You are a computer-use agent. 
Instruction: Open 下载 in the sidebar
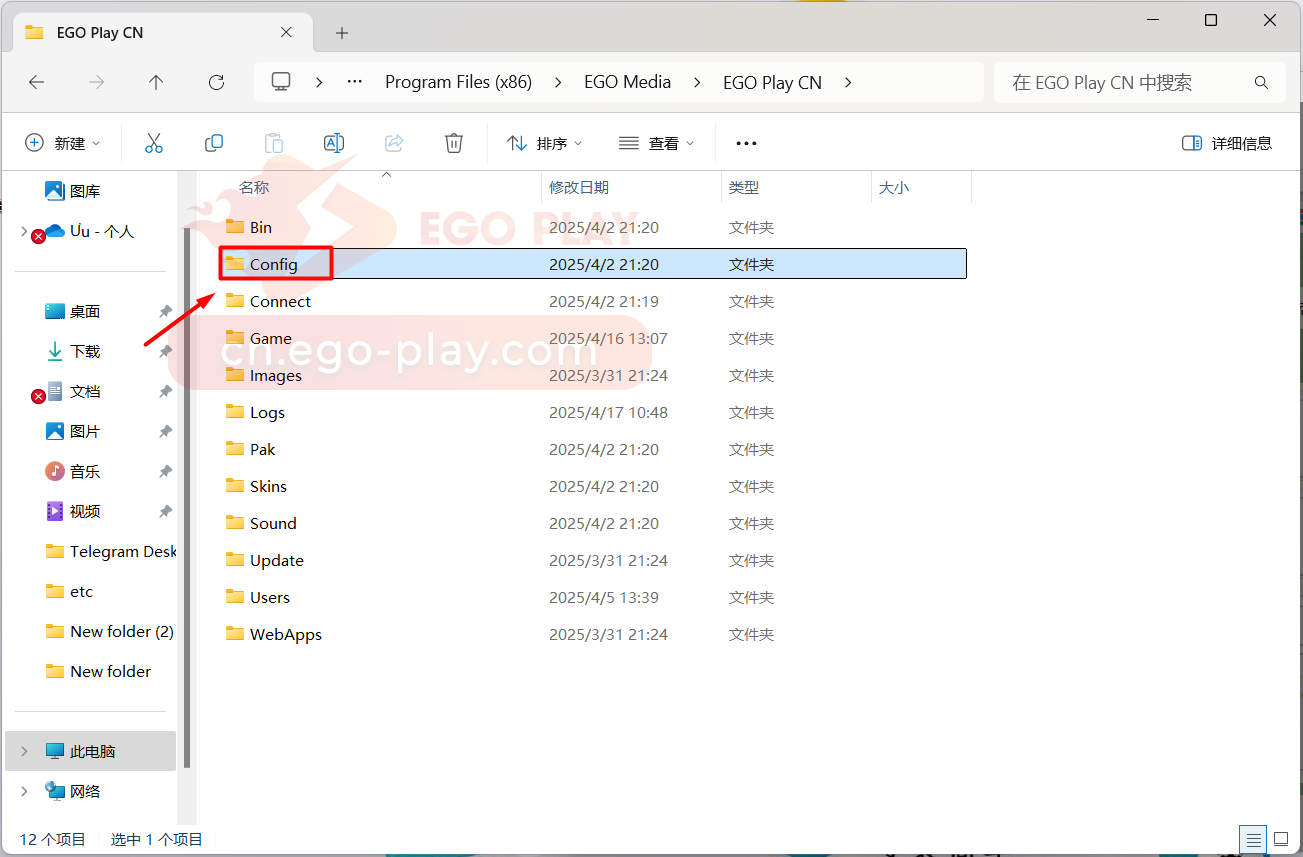coord(73,351)
